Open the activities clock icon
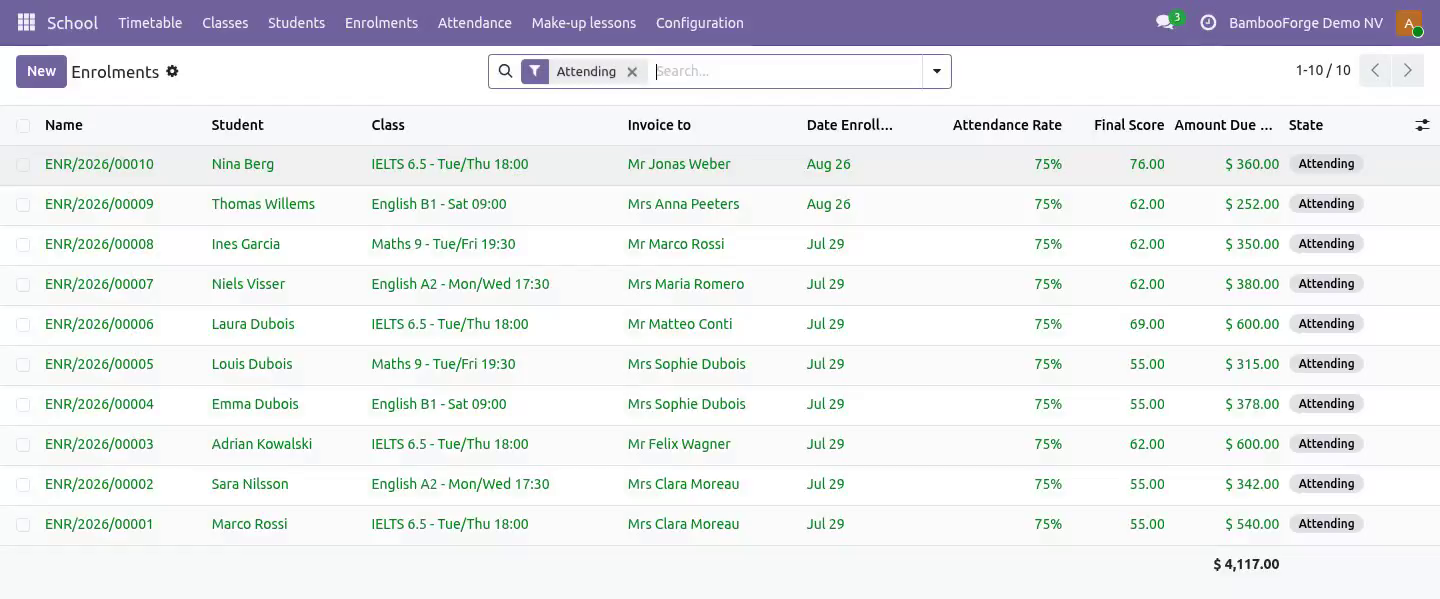 (1208, 22)
